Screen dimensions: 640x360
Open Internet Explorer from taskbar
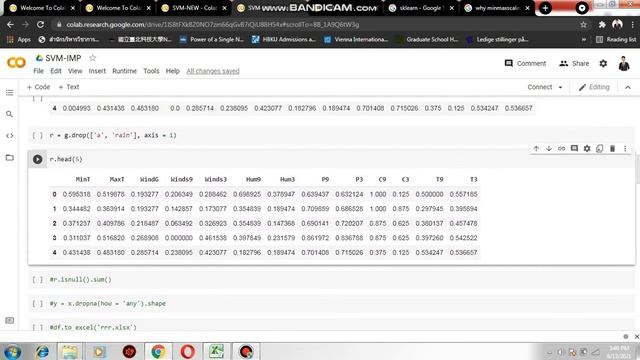(42, 351)
